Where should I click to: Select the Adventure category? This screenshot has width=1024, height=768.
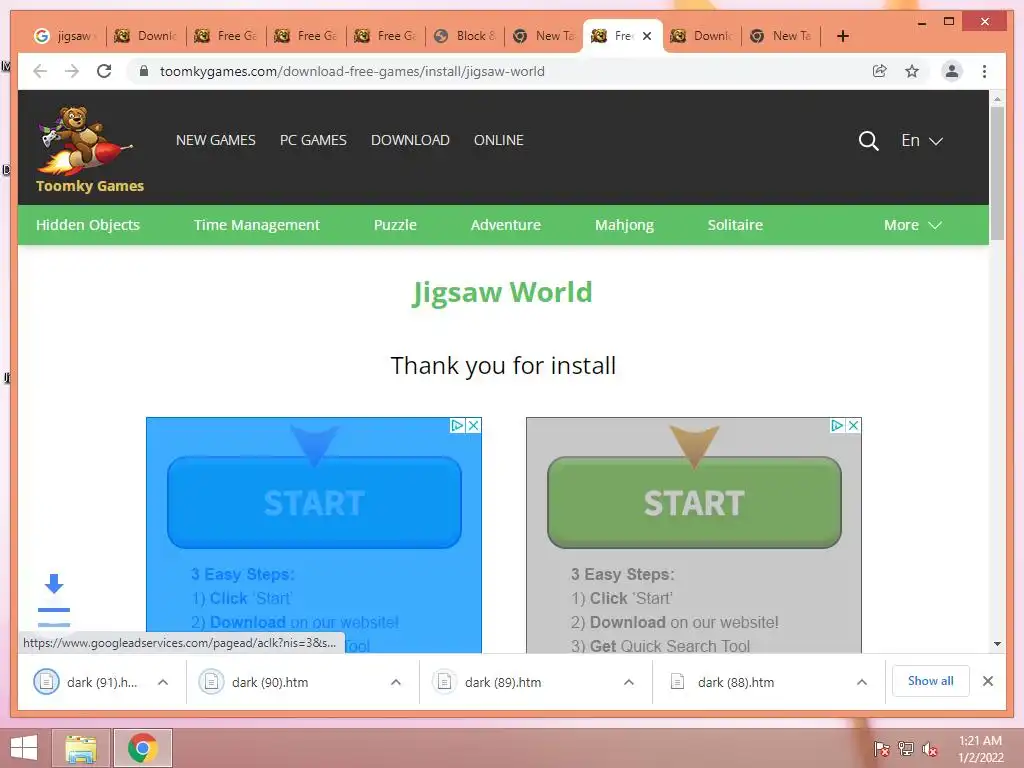[505, 225]
